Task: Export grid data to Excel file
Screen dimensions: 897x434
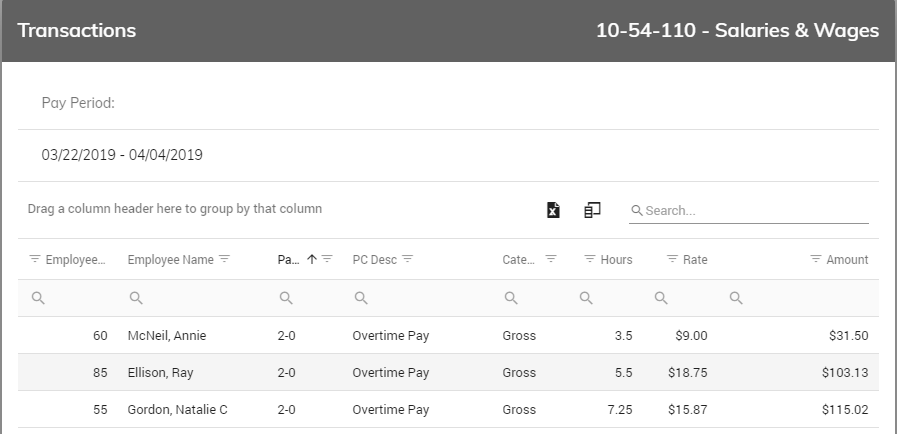Action: pos(553,210)
